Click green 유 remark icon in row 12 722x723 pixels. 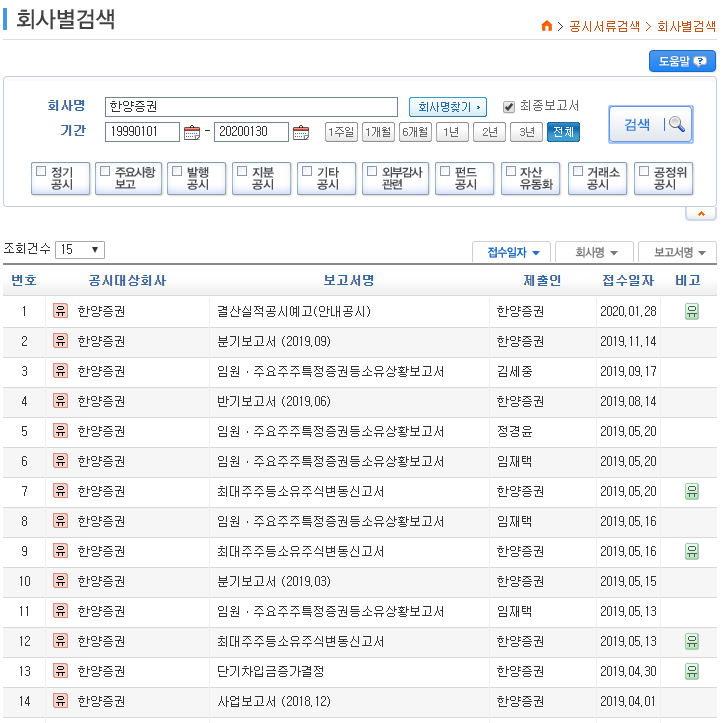pos(692,641)
